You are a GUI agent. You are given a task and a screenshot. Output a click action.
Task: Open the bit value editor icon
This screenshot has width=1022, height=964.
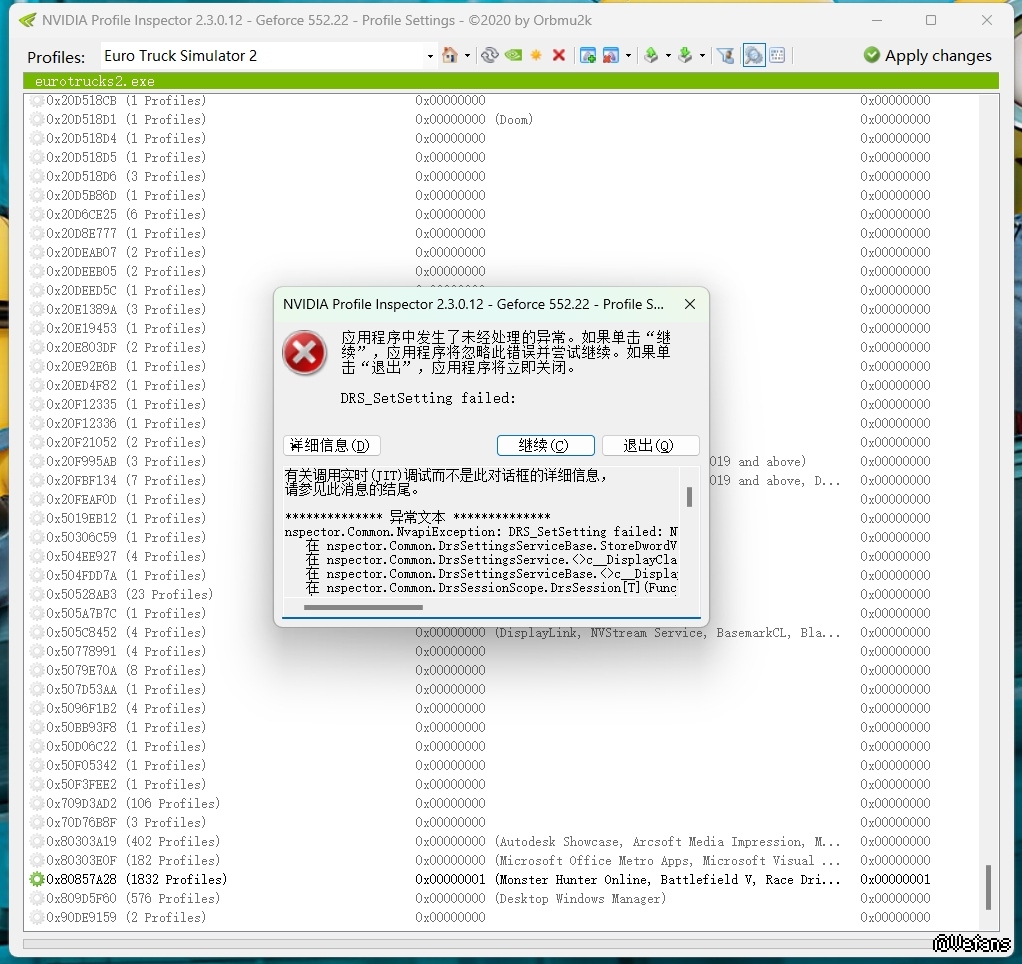[777, 55]
